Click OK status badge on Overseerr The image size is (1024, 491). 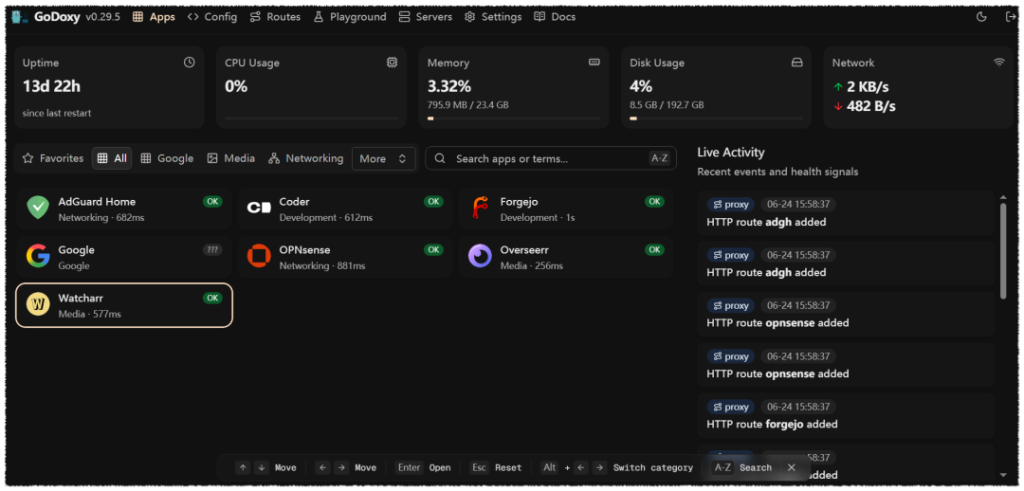[654, 250]
